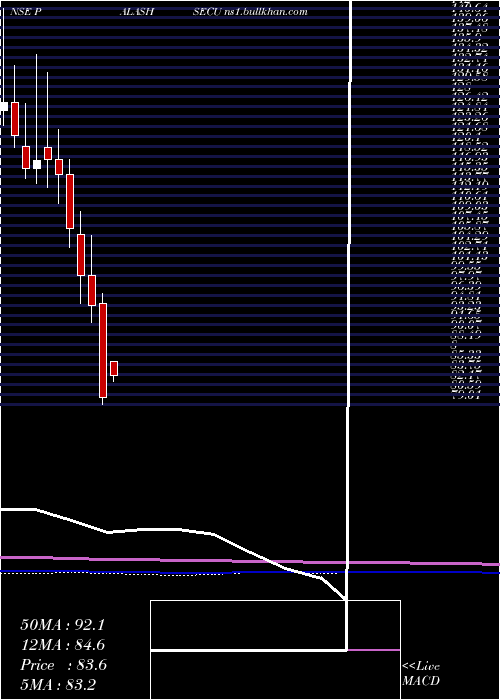Image resolution: width=500 pixels, height=700 pixels.
Task: Click the 'SECU ns1.bullkhan.com' watermark title
Action: 250,12
